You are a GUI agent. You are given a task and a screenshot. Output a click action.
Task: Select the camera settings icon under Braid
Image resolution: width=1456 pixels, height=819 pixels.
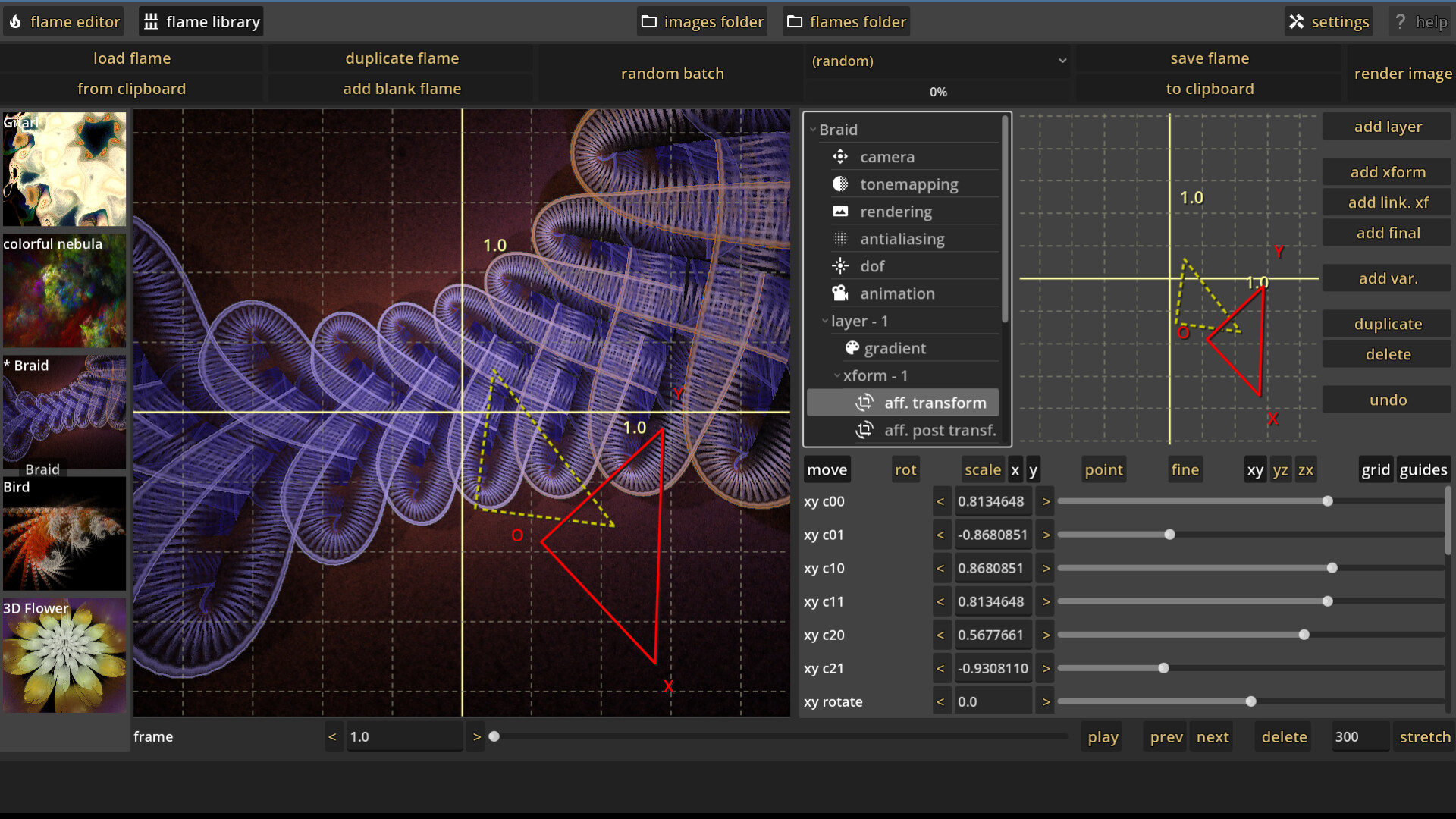tap(840, 157)
